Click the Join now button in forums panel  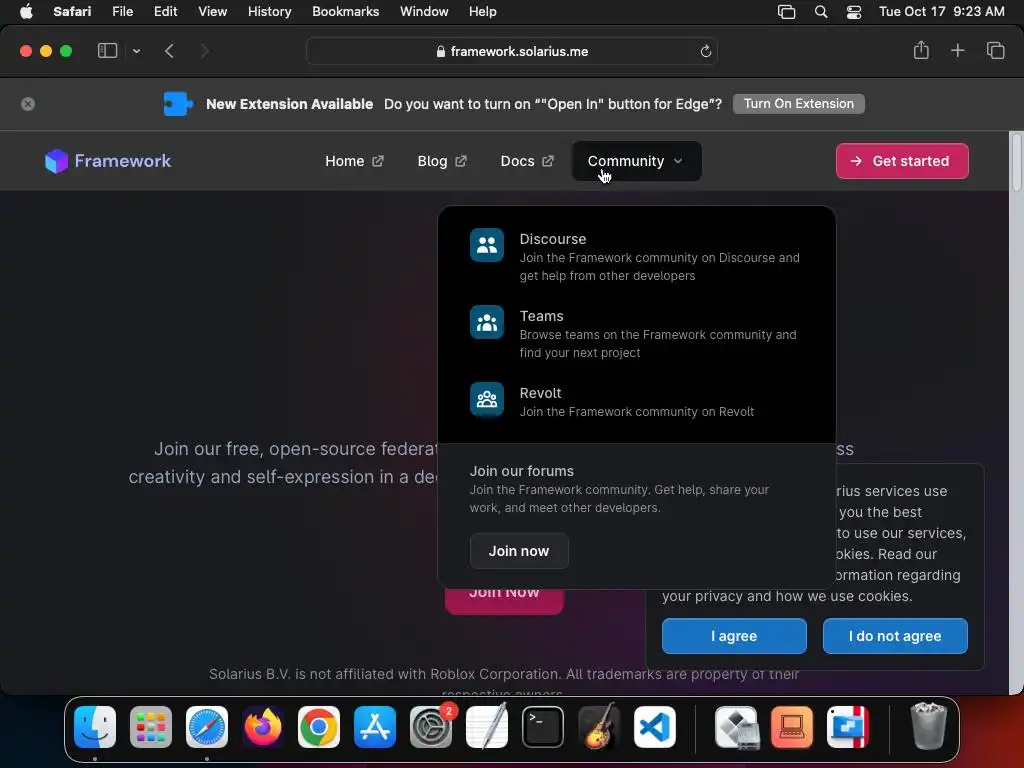519,551
